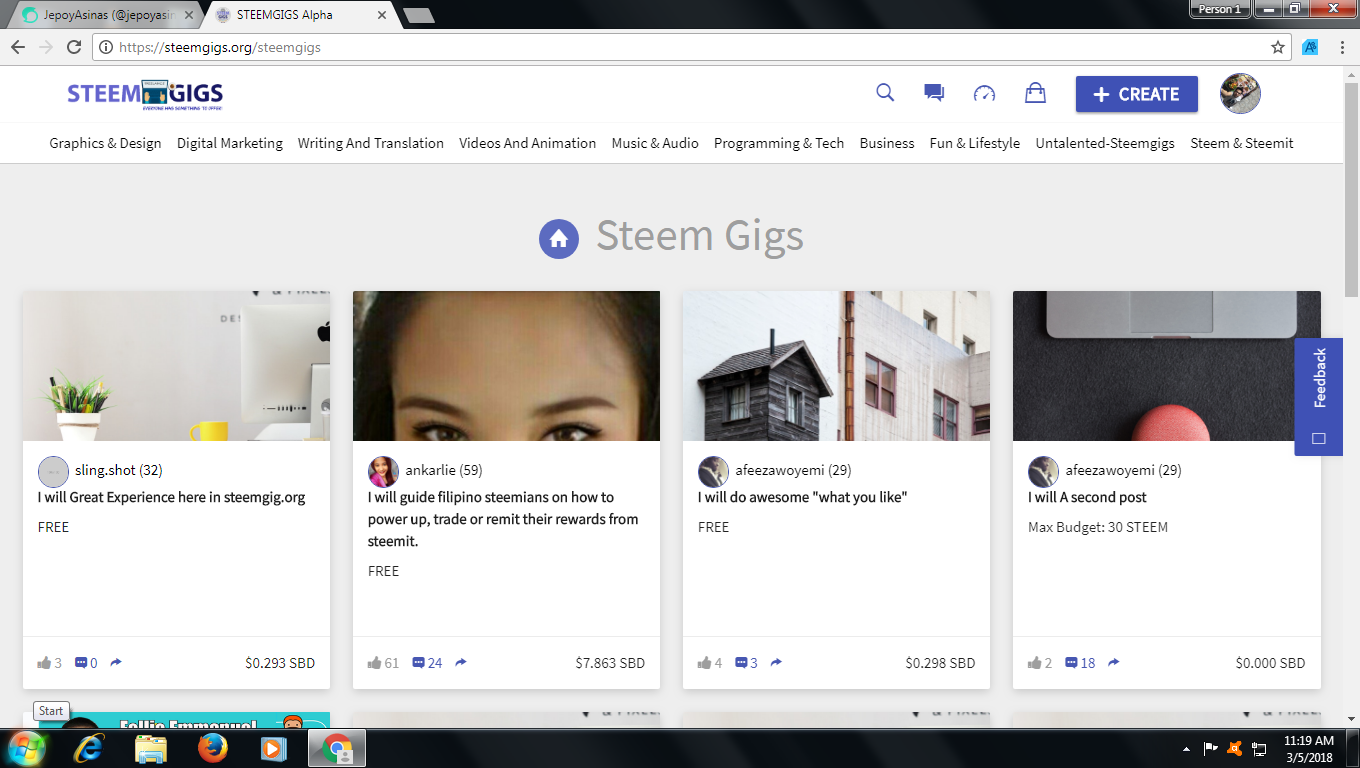1360x768 pixels.
Task: Open the Windows Start button
Action: pos(26,748)
